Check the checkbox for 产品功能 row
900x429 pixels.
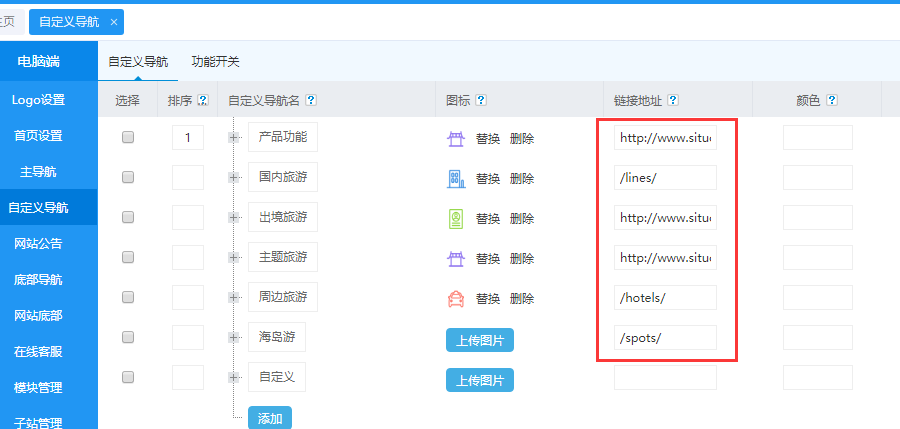click(x=128, y=138)
